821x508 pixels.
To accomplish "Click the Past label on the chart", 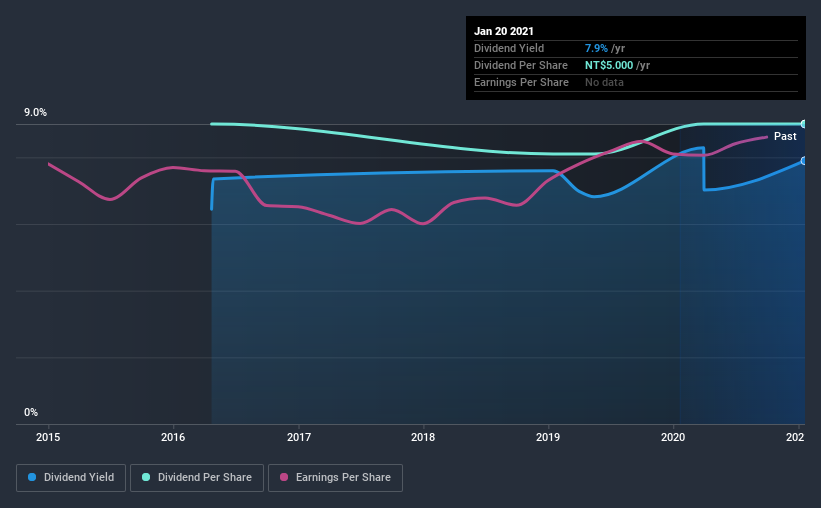I will (x=785, y=136).
